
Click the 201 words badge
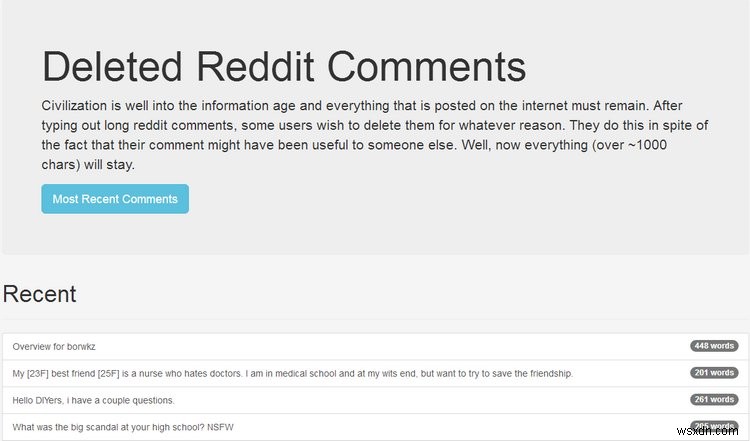714,373
